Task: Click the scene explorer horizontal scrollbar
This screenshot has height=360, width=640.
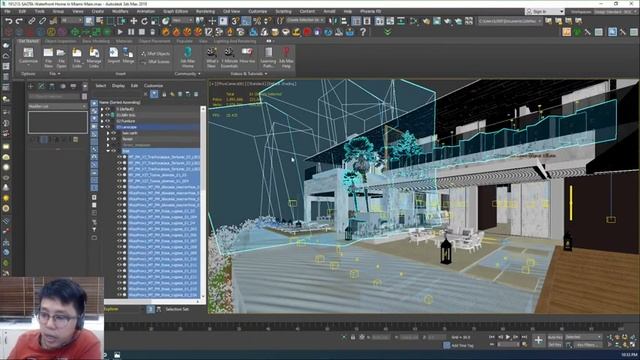Action: (x=153, y=302)
